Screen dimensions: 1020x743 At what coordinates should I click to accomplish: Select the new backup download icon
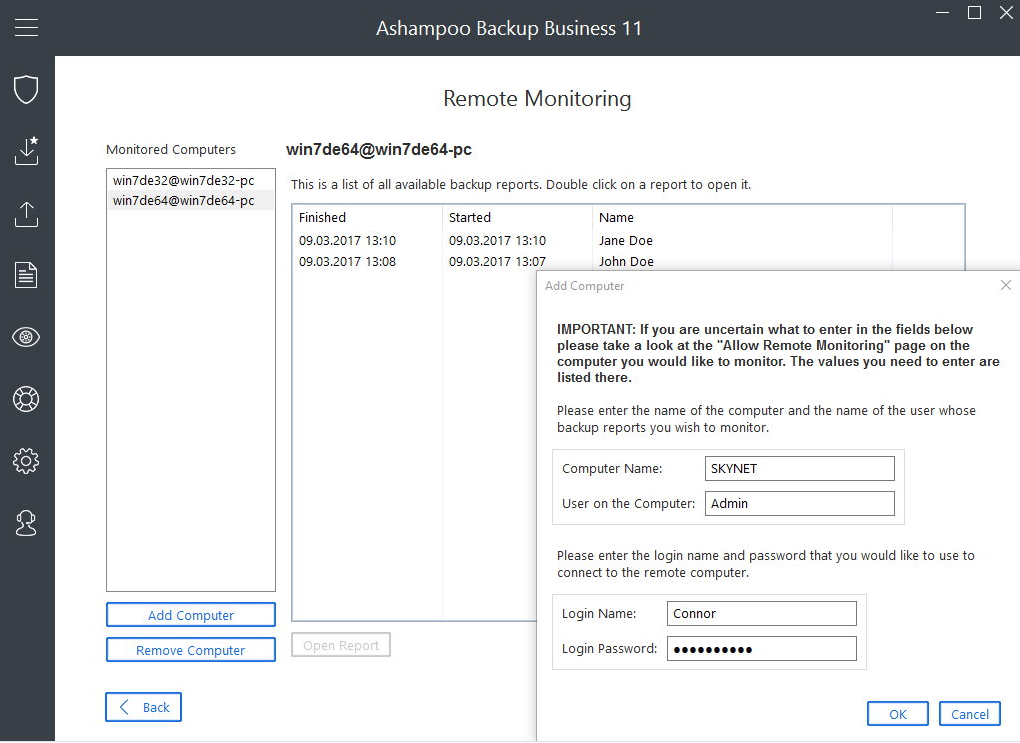click(26, 151)
